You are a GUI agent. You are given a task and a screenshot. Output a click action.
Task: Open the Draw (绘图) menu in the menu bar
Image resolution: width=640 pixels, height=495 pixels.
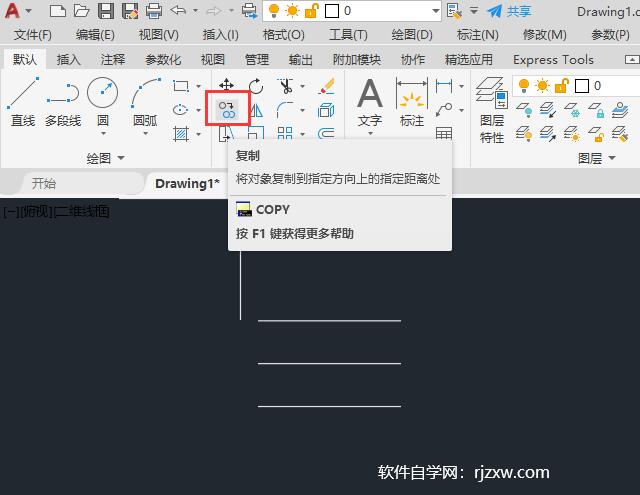(x=412, y=35)
